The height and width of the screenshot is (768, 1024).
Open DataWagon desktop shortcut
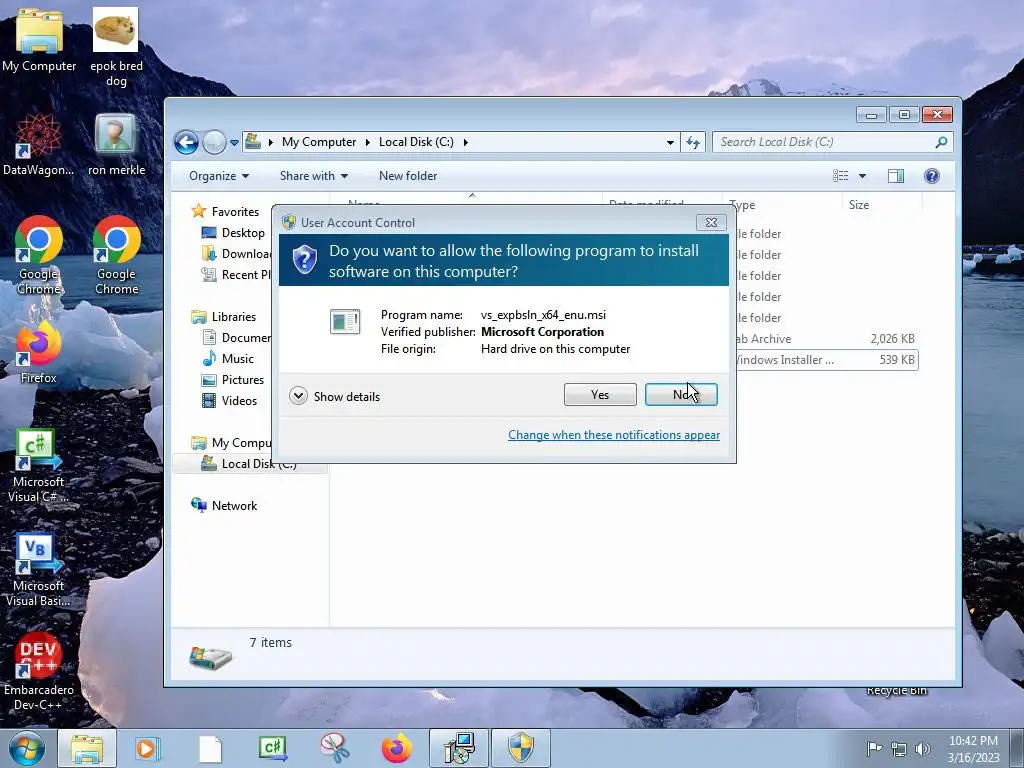39,145
